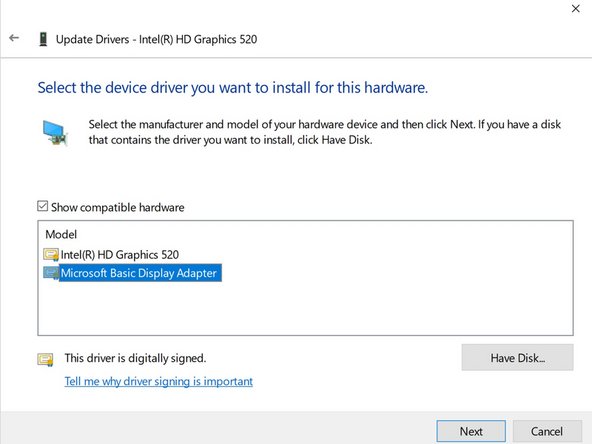Open Tell me why driver signing is important
This screenshot has width=592, height=444.
point(159,381)
